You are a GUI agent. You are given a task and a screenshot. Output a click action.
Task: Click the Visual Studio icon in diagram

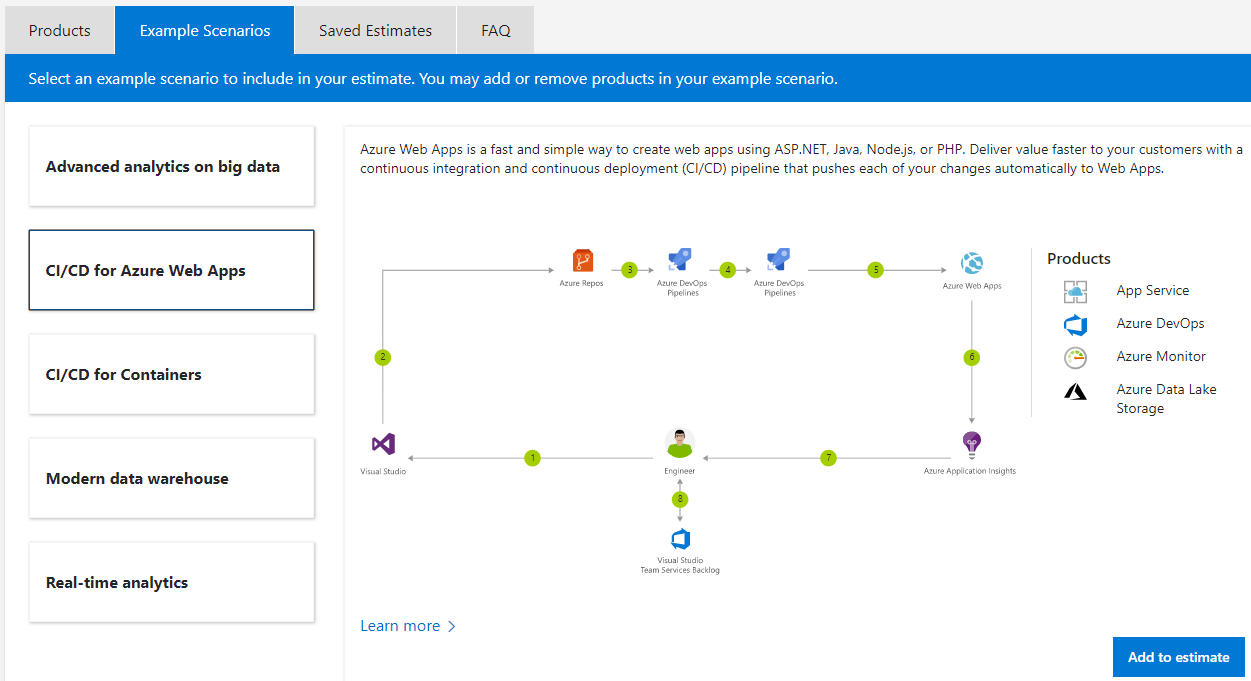[383, 444]
